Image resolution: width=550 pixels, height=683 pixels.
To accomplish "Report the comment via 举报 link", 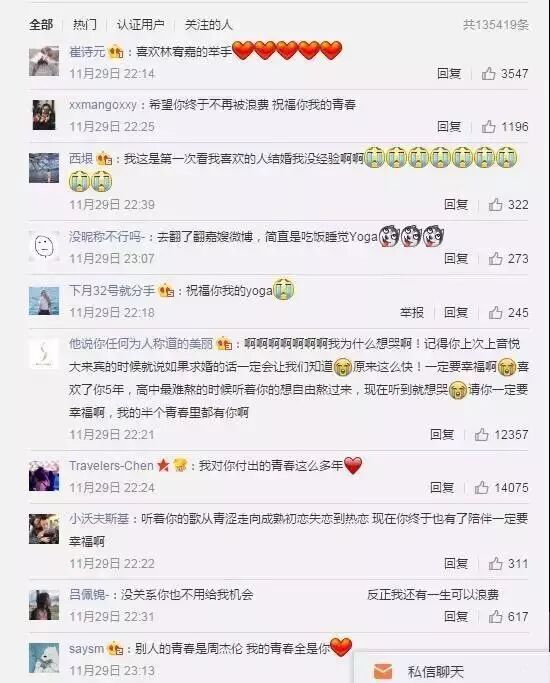I will point(412,312).
